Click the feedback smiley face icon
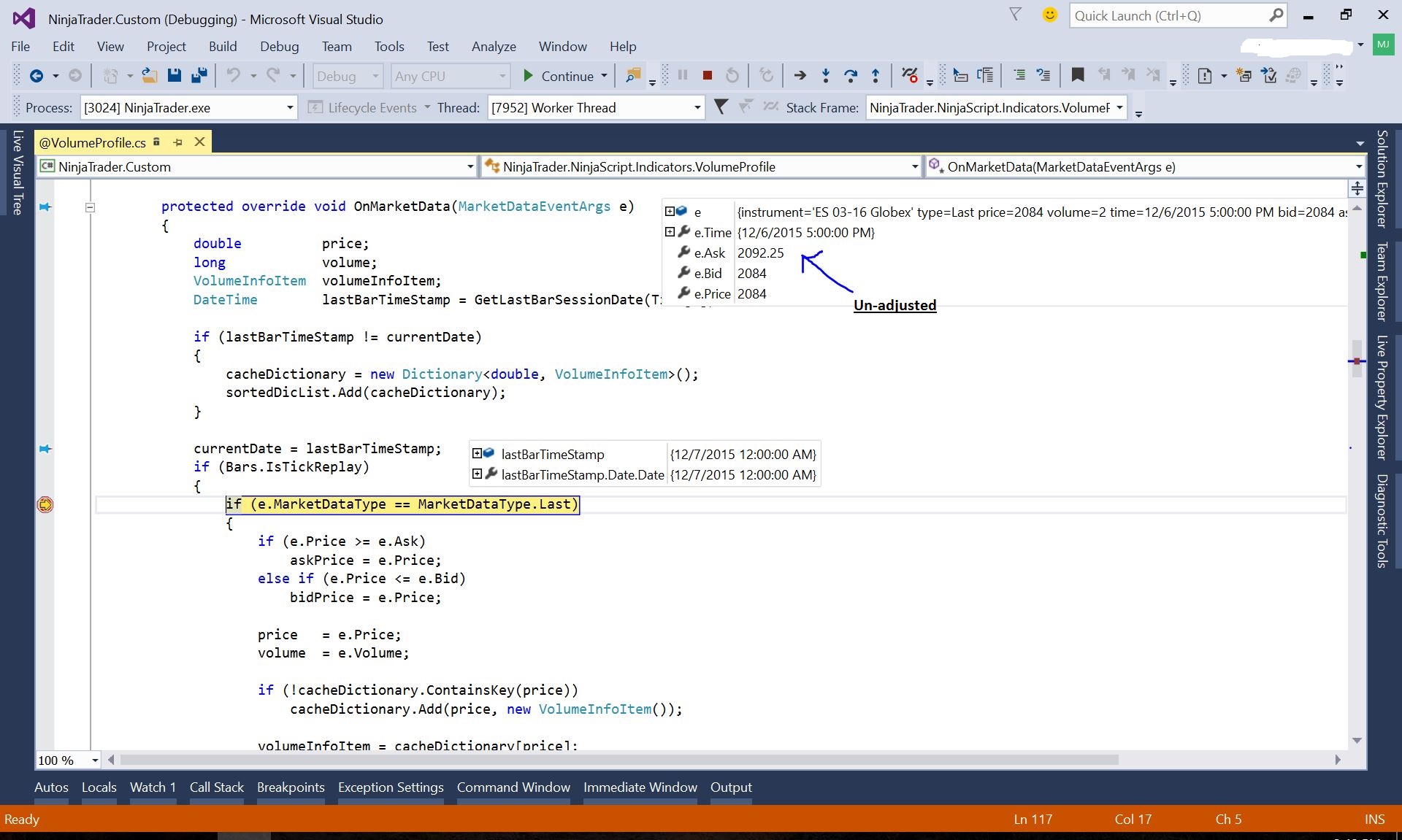Screen dimensions: 1402x840 [x=1049, y=15]
